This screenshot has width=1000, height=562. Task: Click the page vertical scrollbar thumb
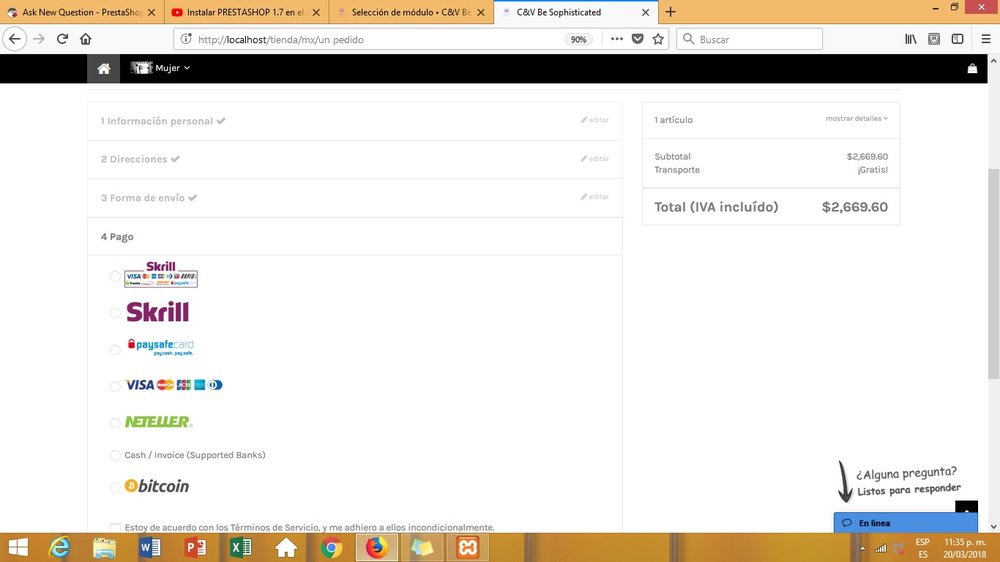[994, 273]
